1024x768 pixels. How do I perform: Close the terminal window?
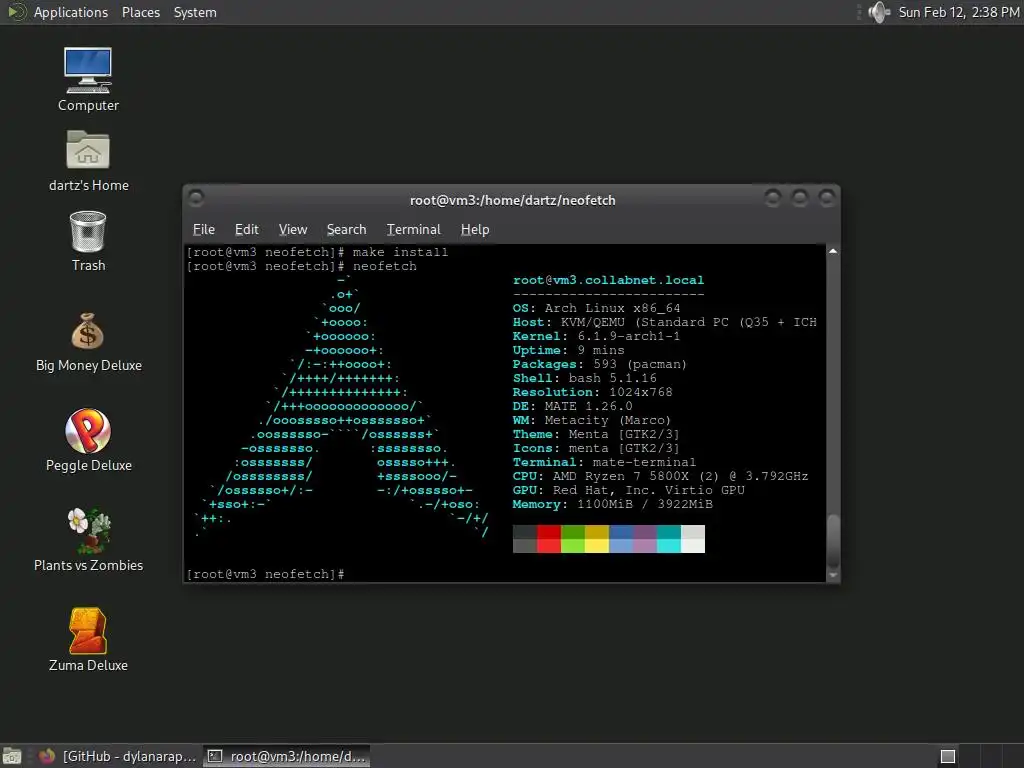point(827,197)
